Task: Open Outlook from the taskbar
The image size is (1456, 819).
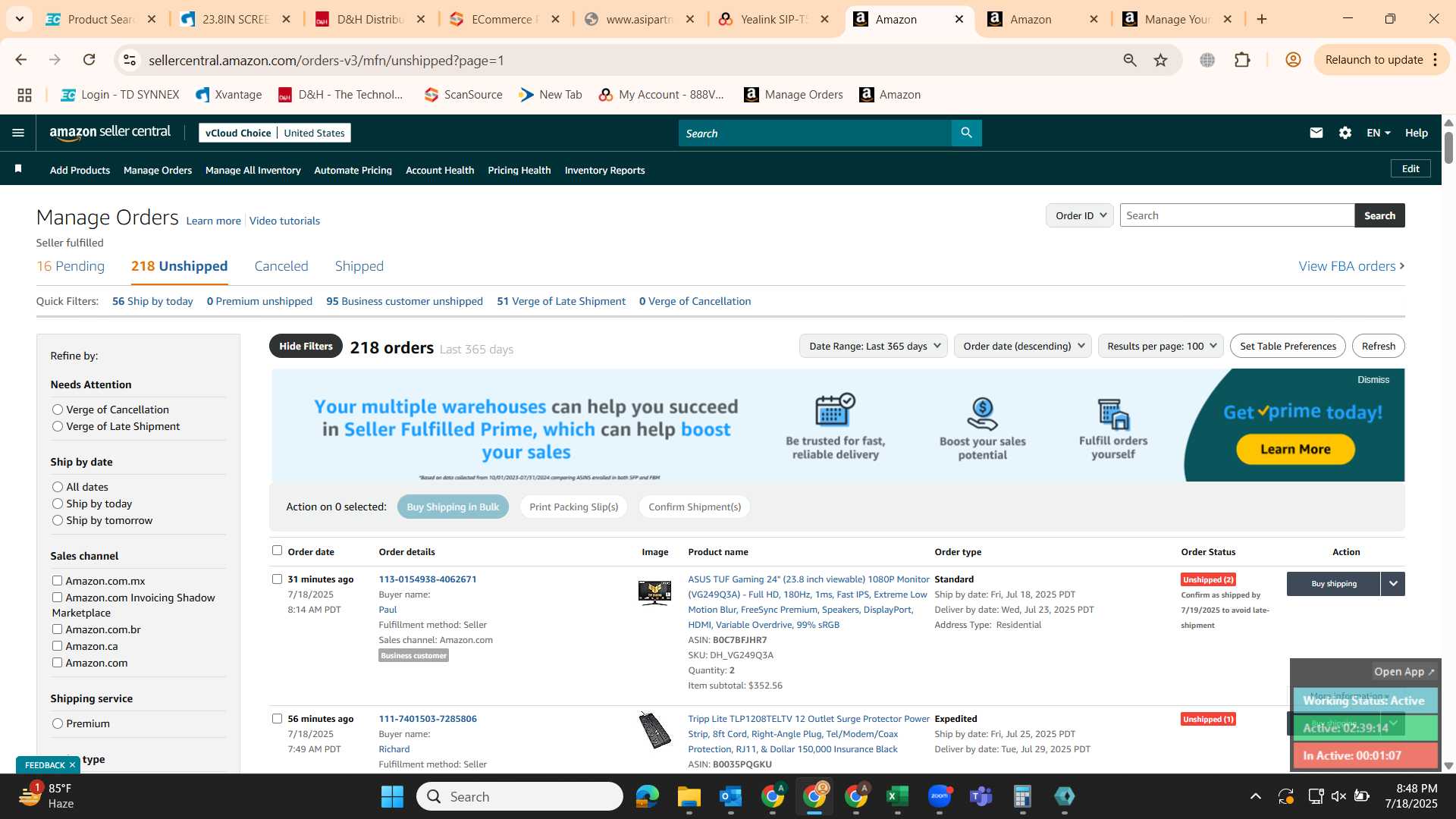Action: pyautogui.click(x=730, y=796)
